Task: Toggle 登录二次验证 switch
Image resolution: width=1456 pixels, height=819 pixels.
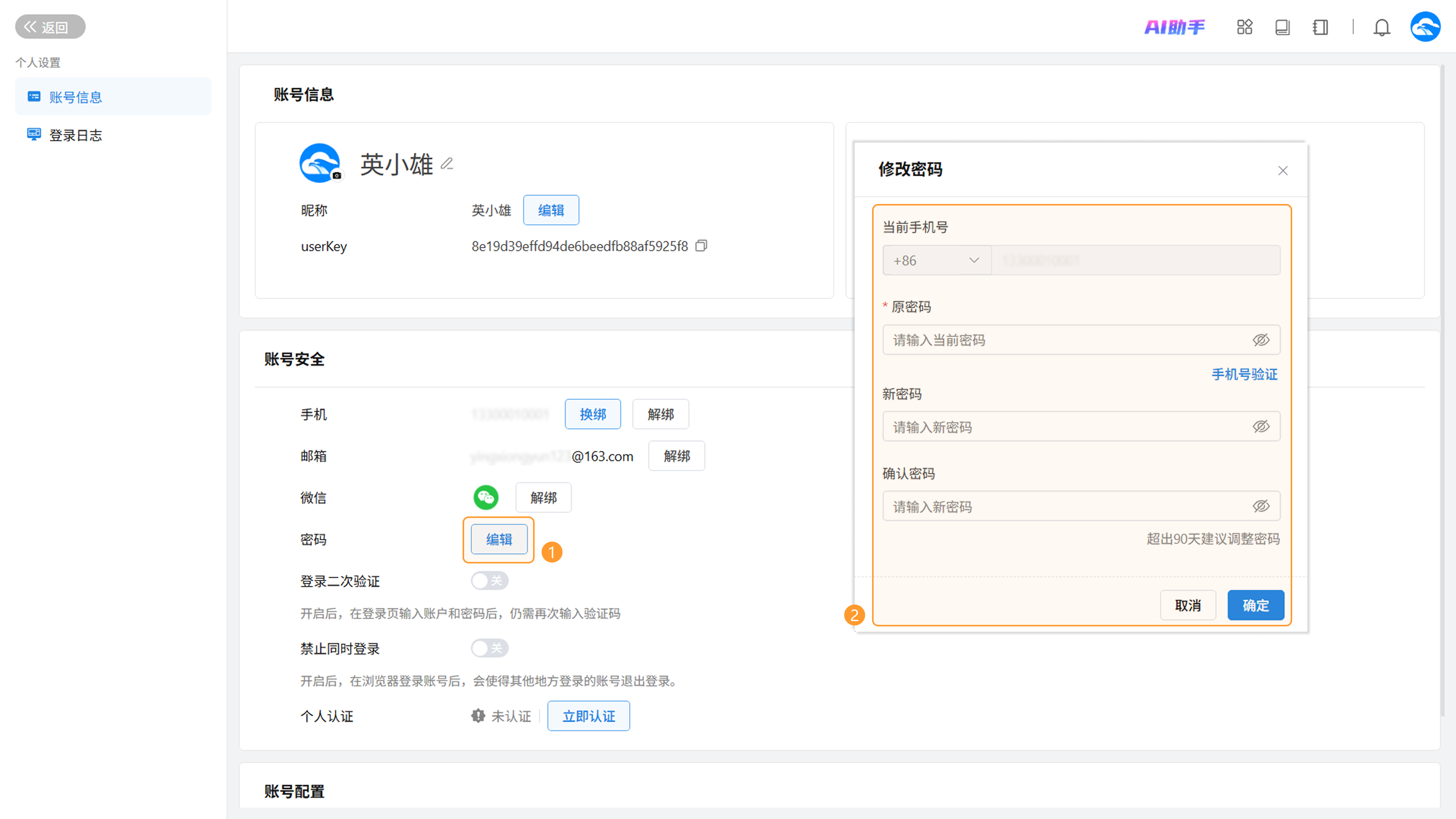Action: point(490,581)
